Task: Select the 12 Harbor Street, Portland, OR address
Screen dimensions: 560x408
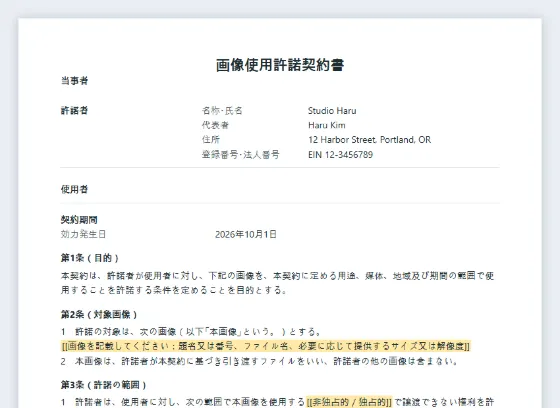Action: (x=370, y=140)
